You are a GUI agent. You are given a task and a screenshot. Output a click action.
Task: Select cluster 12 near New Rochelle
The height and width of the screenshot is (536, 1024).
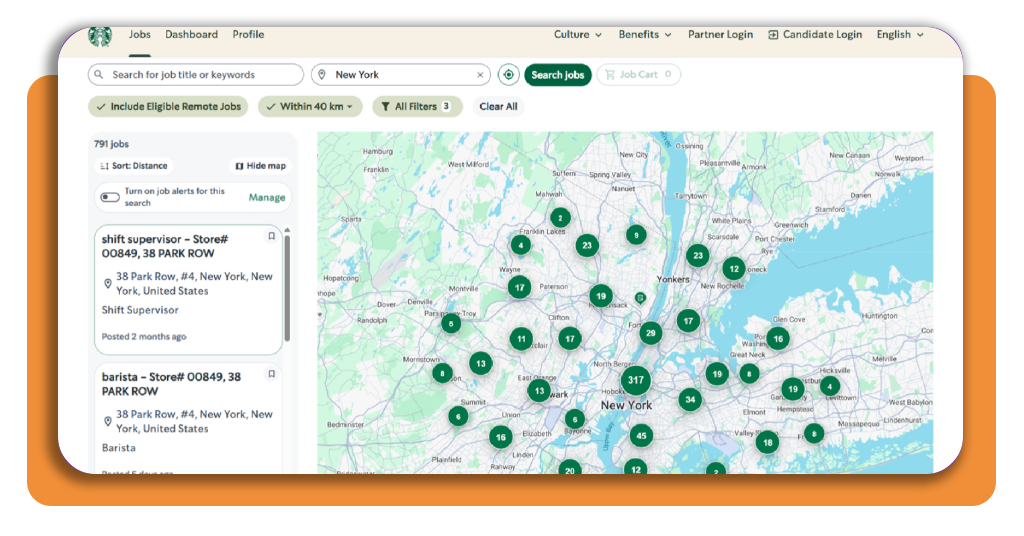[733, 268]
